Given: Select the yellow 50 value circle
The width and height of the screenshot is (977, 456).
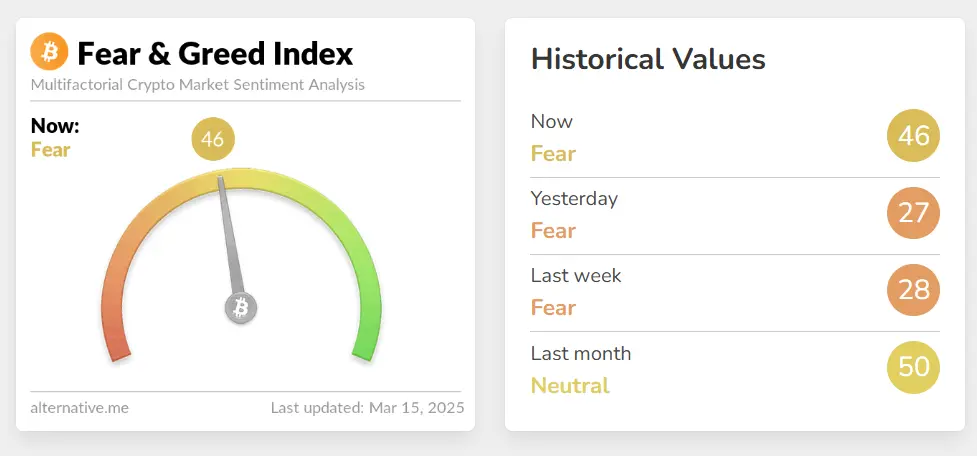Looking at the screenshot, I should tap(913, 367).
